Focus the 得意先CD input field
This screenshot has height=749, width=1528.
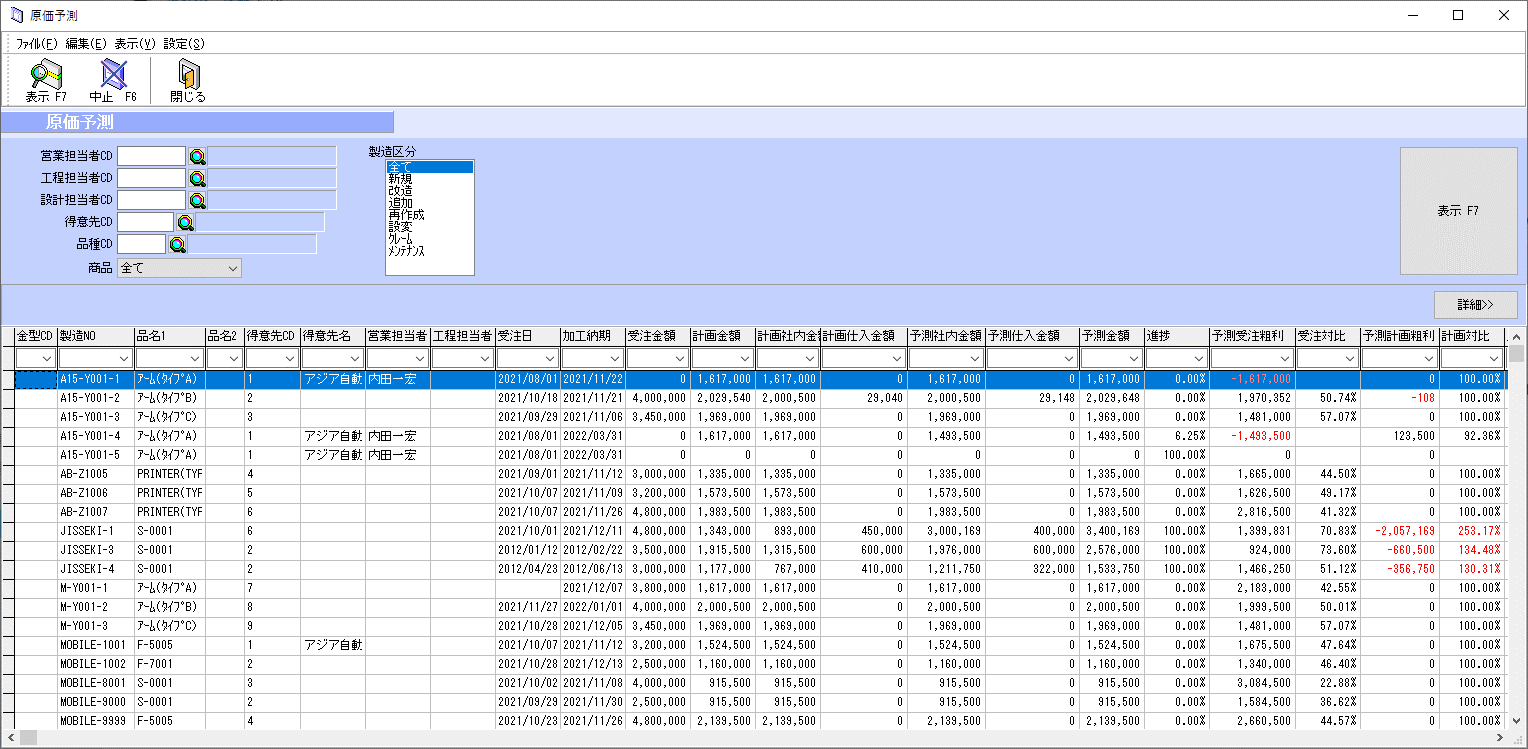[145, 222]
